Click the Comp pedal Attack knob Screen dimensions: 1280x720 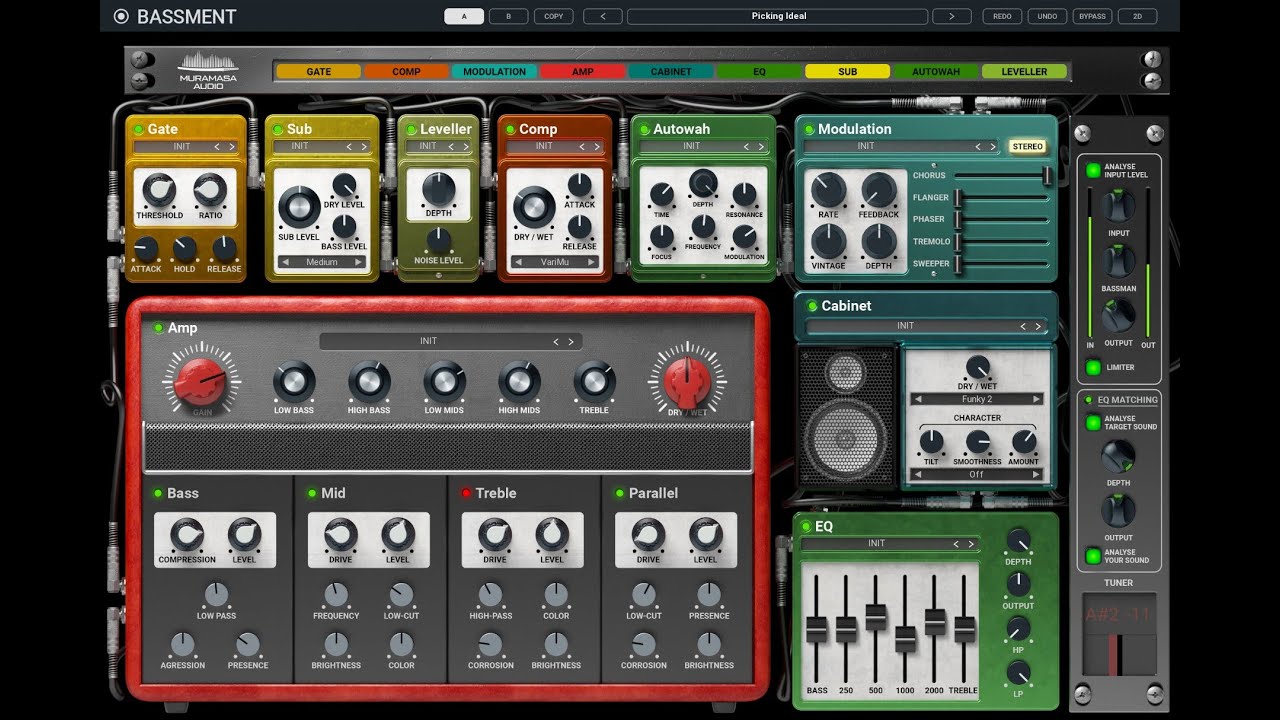[x=580, y=185]
